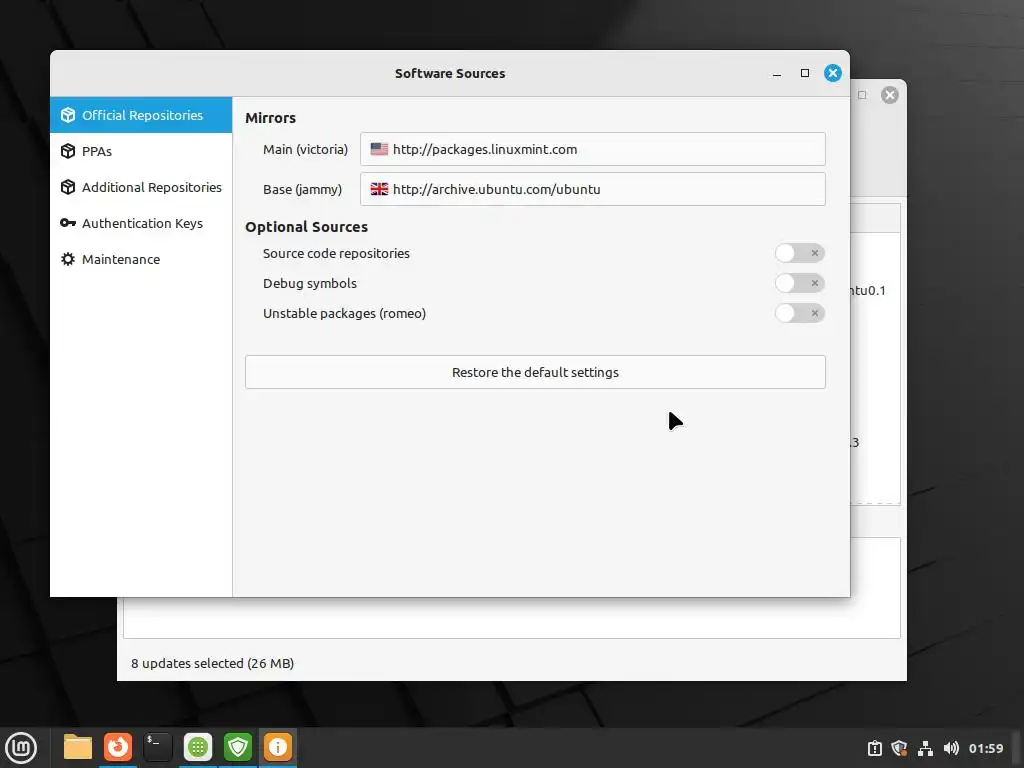Click the UK flag in Base mirror
Image resolution: width=1024 pixels, height=768 pixels.
coord(379,189)
